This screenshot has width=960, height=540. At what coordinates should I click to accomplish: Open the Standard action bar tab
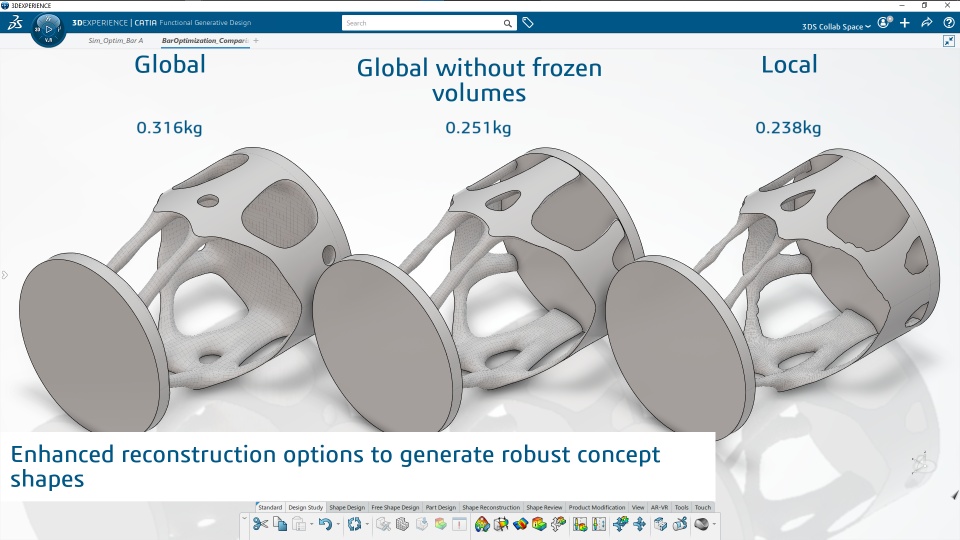pos(270,508)
